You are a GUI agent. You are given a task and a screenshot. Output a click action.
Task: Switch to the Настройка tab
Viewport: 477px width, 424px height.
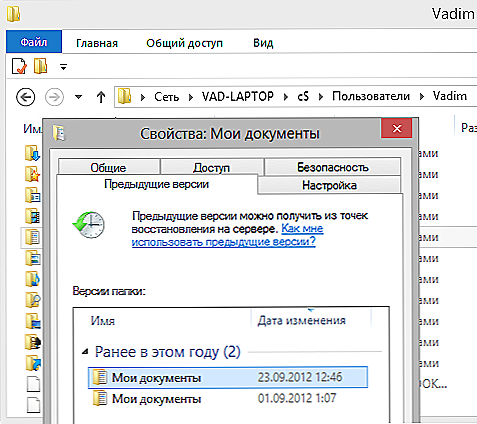(329, 185)
